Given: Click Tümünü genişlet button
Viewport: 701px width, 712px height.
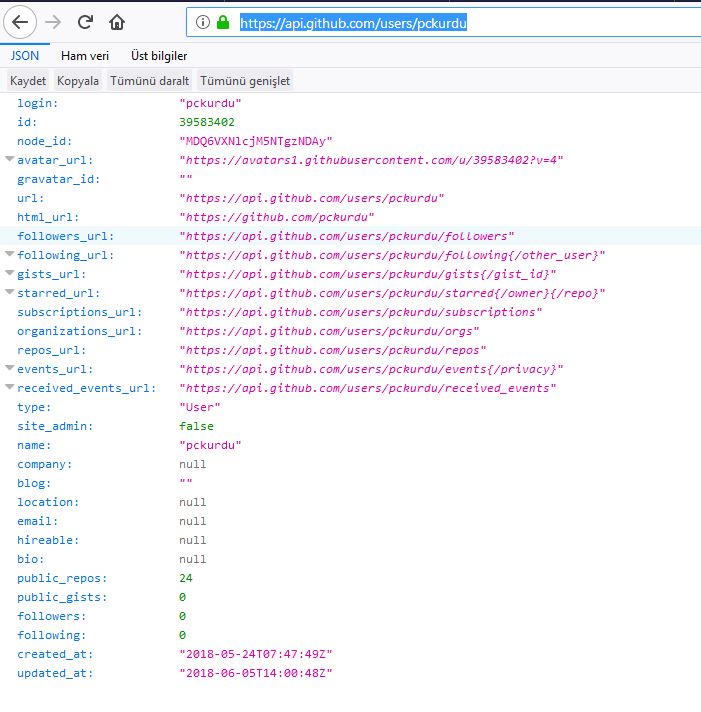Looking at the screenshot, I should click(x=245, y=81).
